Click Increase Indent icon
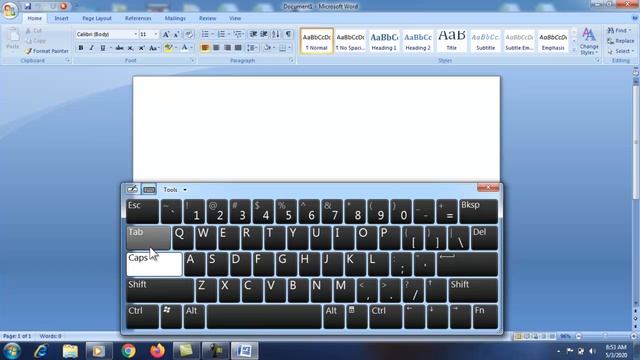The height and width of the screenshot is (360, 640). (264, 34)
